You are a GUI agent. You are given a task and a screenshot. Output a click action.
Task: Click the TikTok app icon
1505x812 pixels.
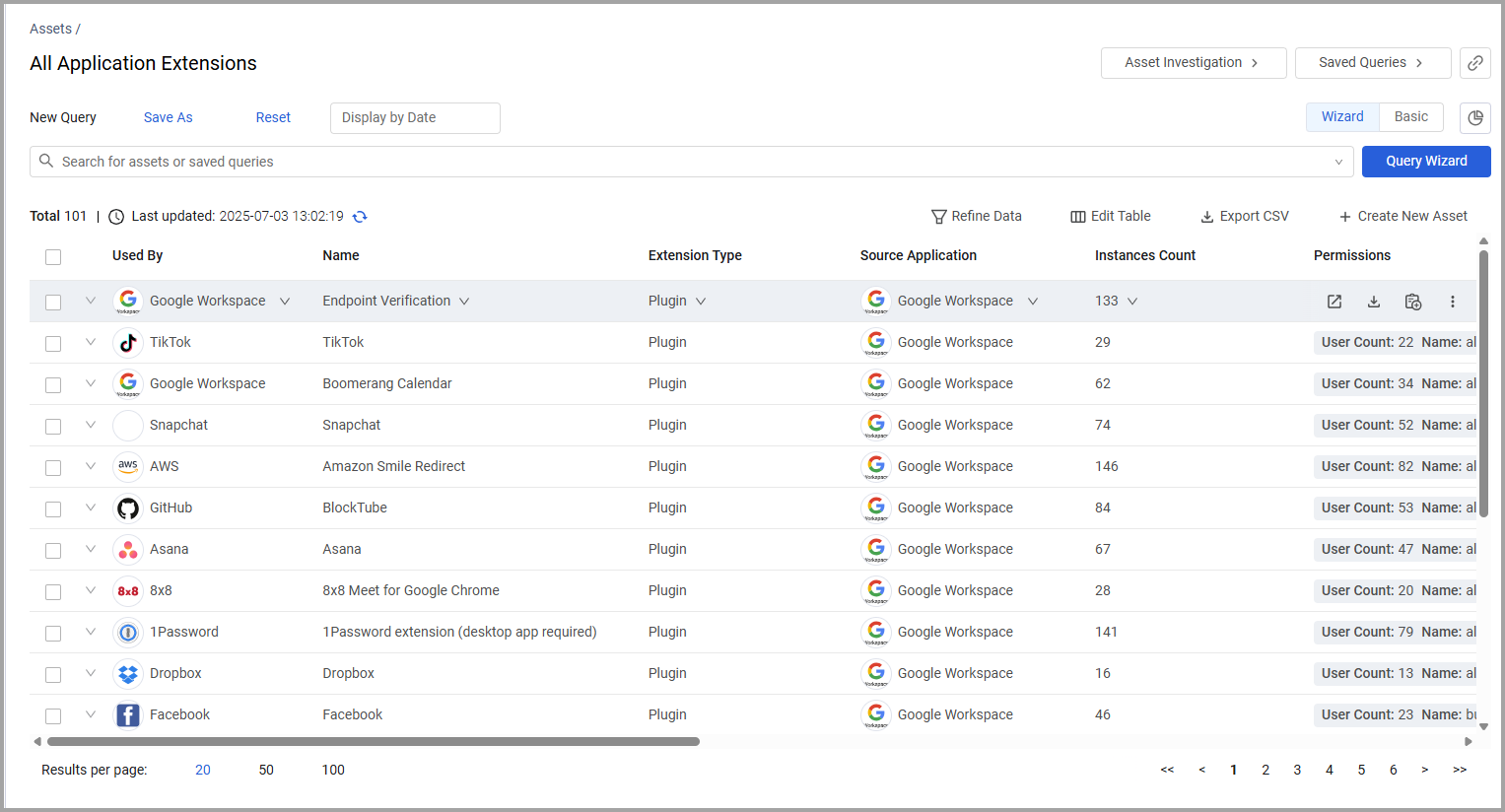click(128, 343)
